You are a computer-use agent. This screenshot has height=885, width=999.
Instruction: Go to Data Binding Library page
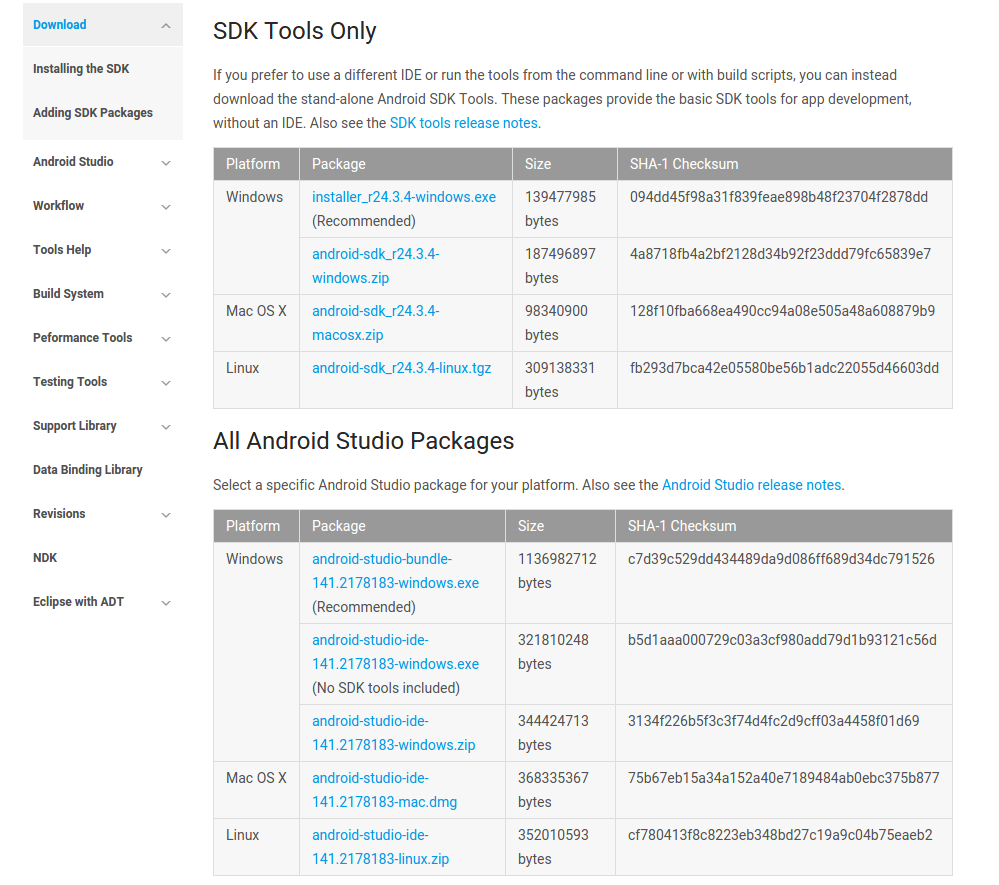[88, 470]
